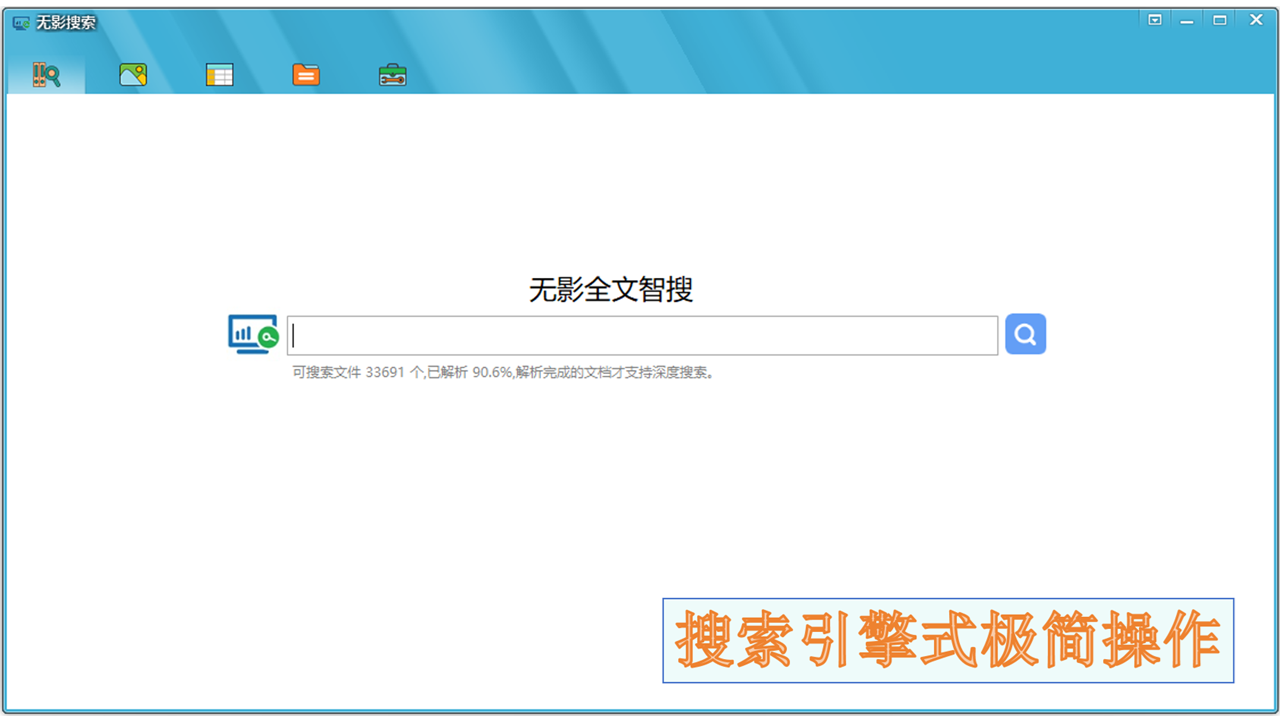Maximize the application window
The image size is (1280, 720).
[x=1221, y=18]
